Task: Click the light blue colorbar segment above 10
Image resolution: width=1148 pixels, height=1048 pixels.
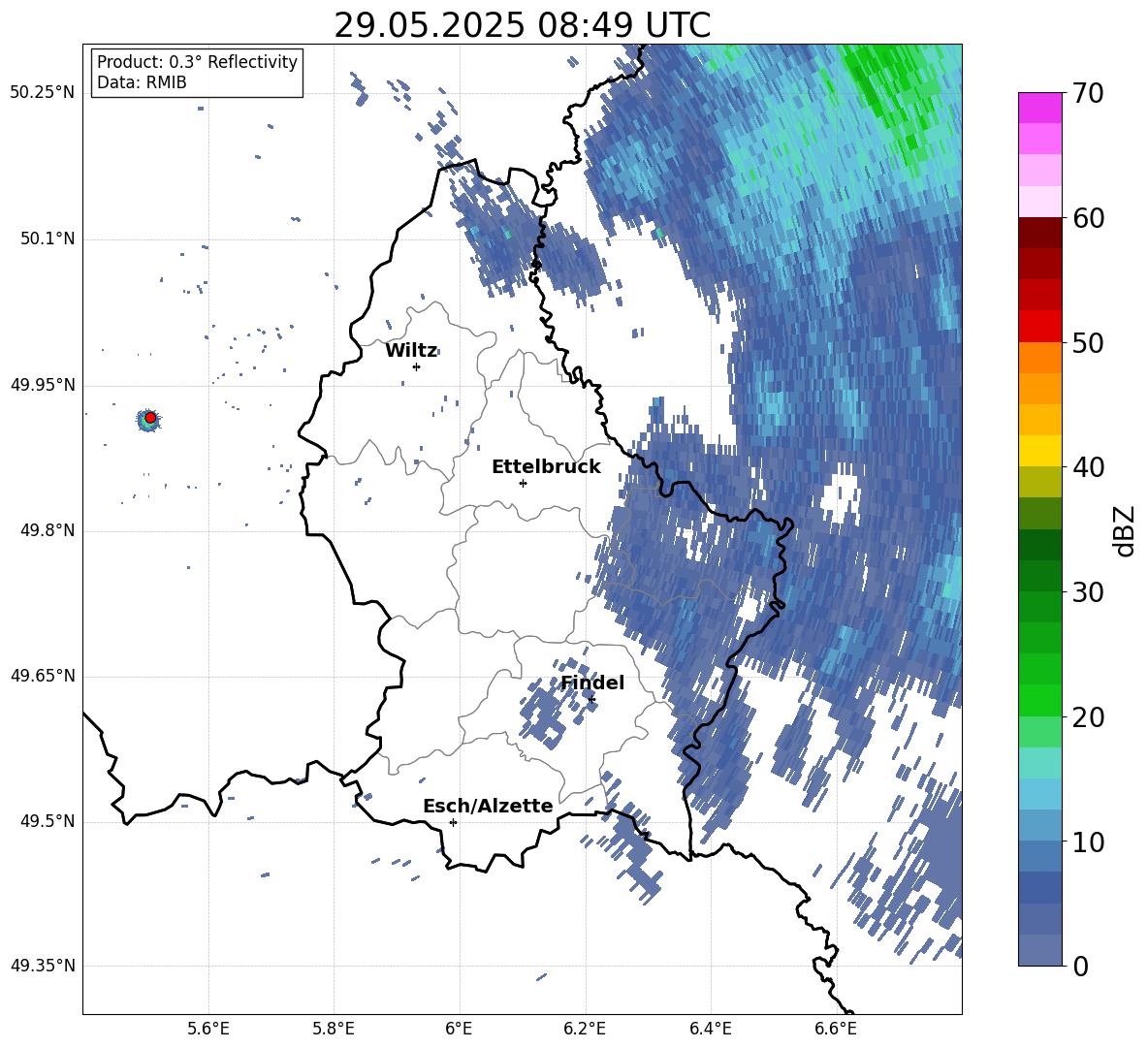Action: click(1039, 795)
